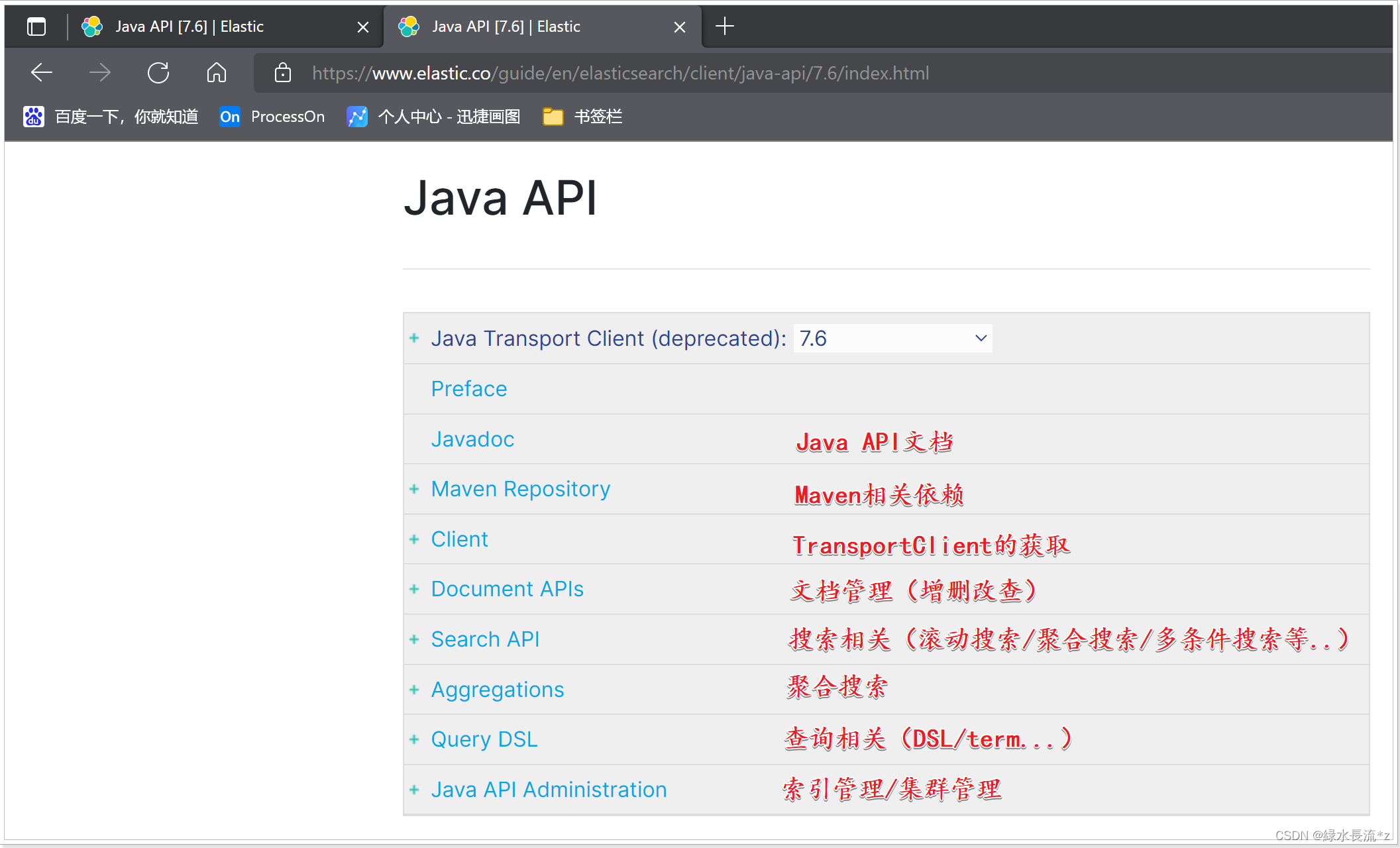Open the Java Transport Client (deprecated) link
The height and width of the screenshot is (848, 1400).
click(x=608, y=339)
